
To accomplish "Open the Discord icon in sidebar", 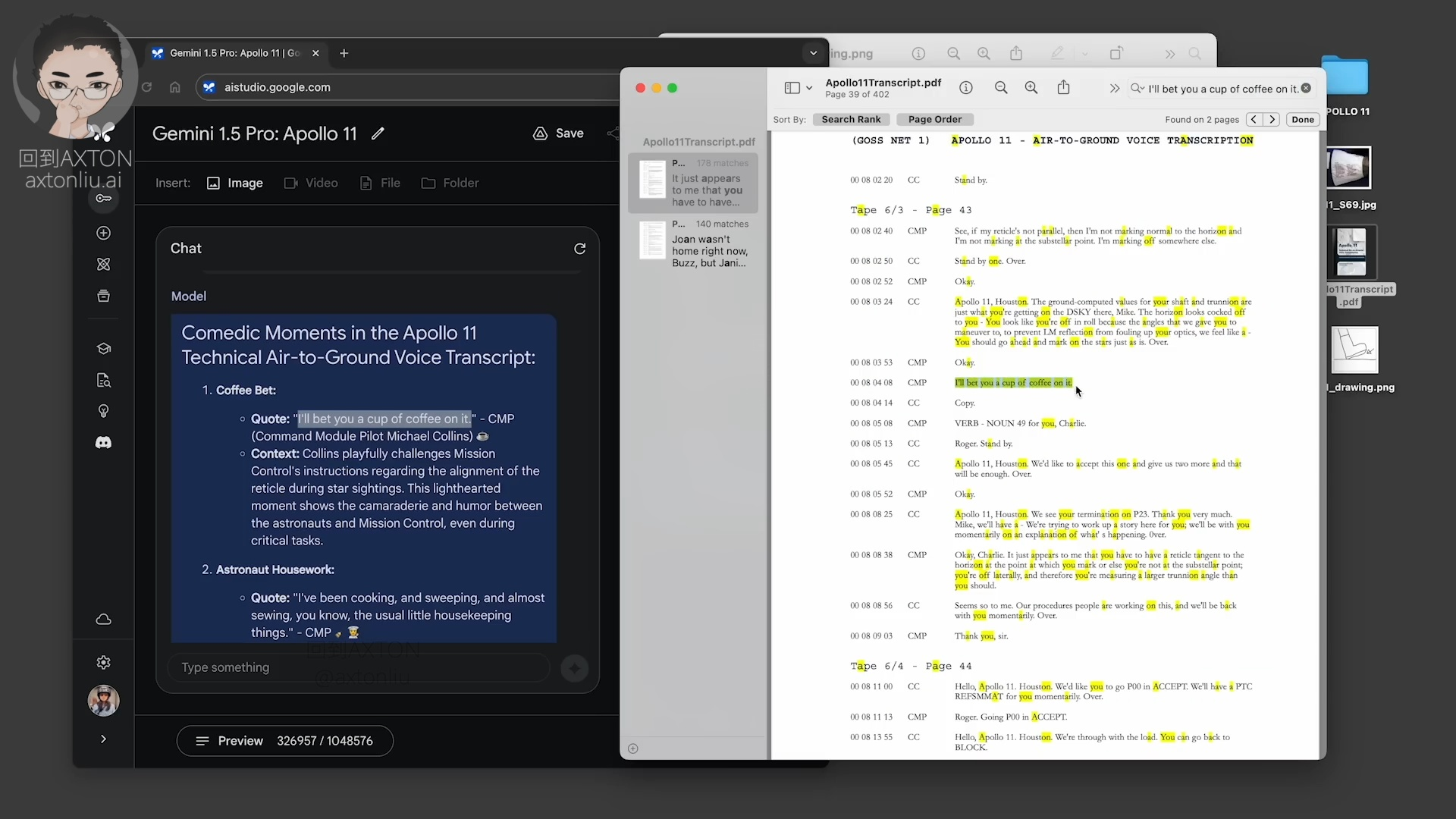I will pos(104,443).
